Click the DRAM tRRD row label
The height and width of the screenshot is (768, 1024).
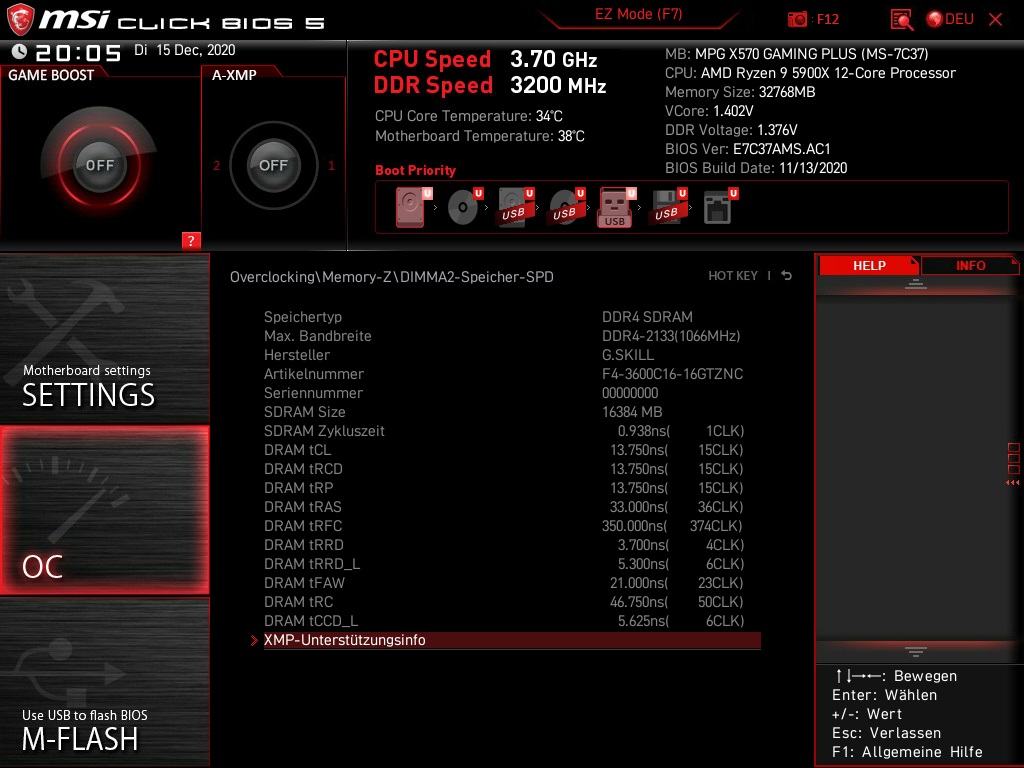tap(304, 545)
